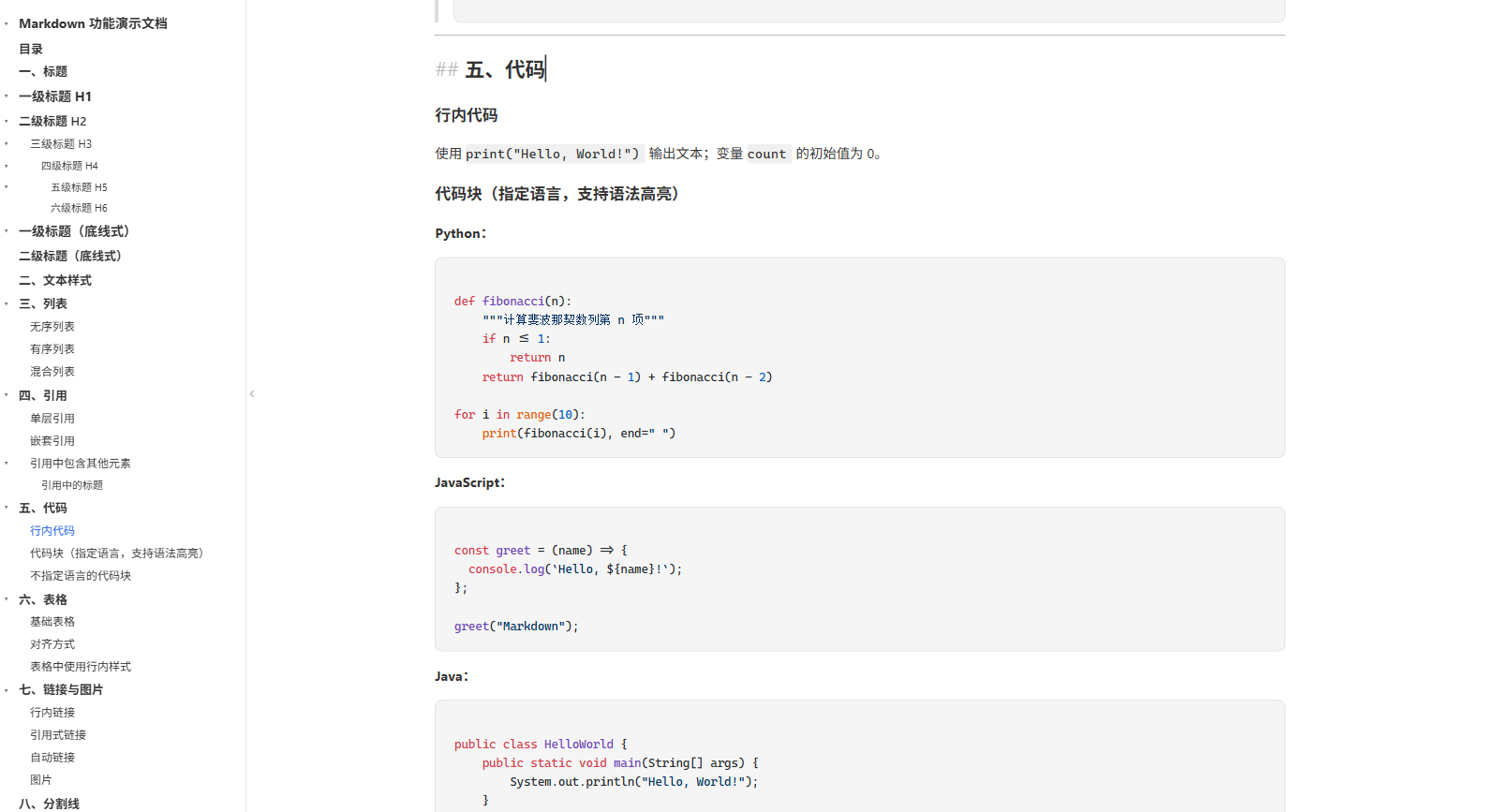Select 无序列表 in the outline

point(52,327)
